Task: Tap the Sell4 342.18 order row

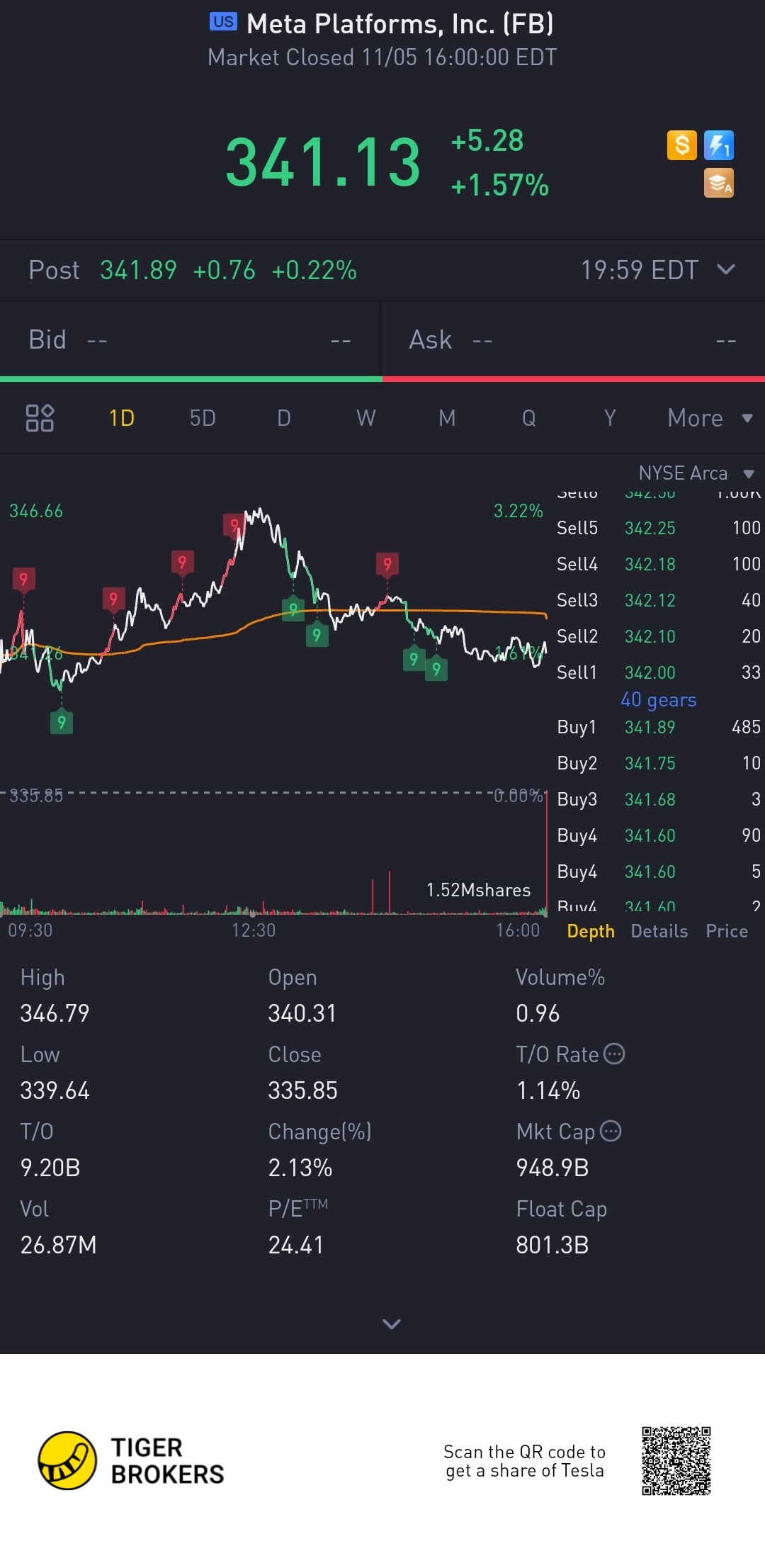Action: (x=659, y=564)
